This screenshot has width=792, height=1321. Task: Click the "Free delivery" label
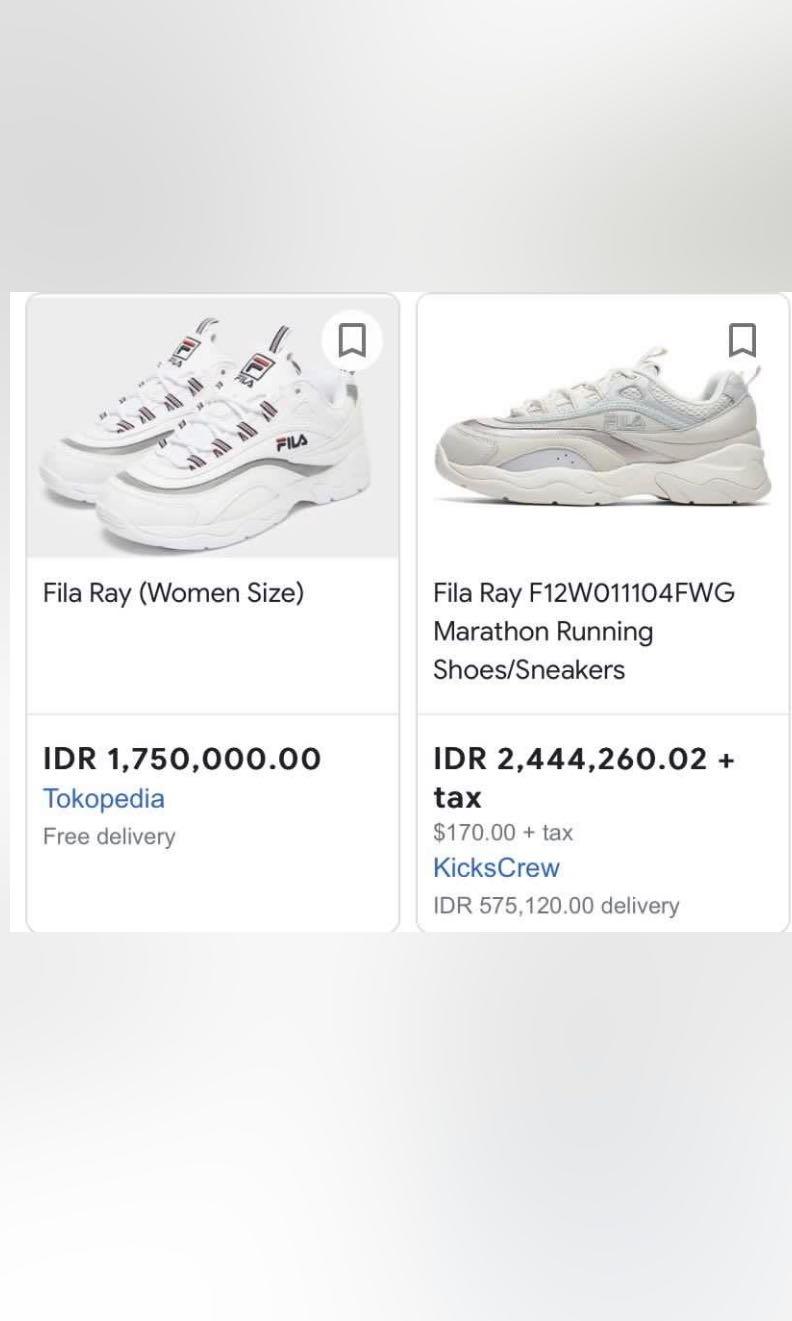point(109,837)
